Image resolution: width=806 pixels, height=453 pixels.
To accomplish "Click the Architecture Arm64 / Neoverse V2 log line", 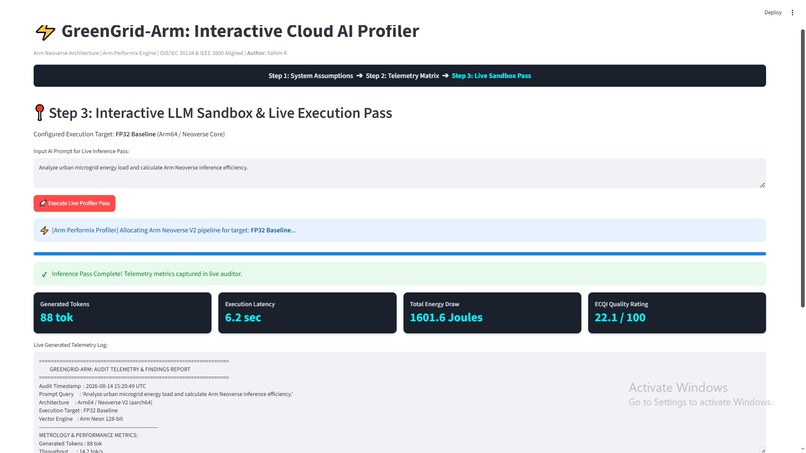I will pos(96,403).
